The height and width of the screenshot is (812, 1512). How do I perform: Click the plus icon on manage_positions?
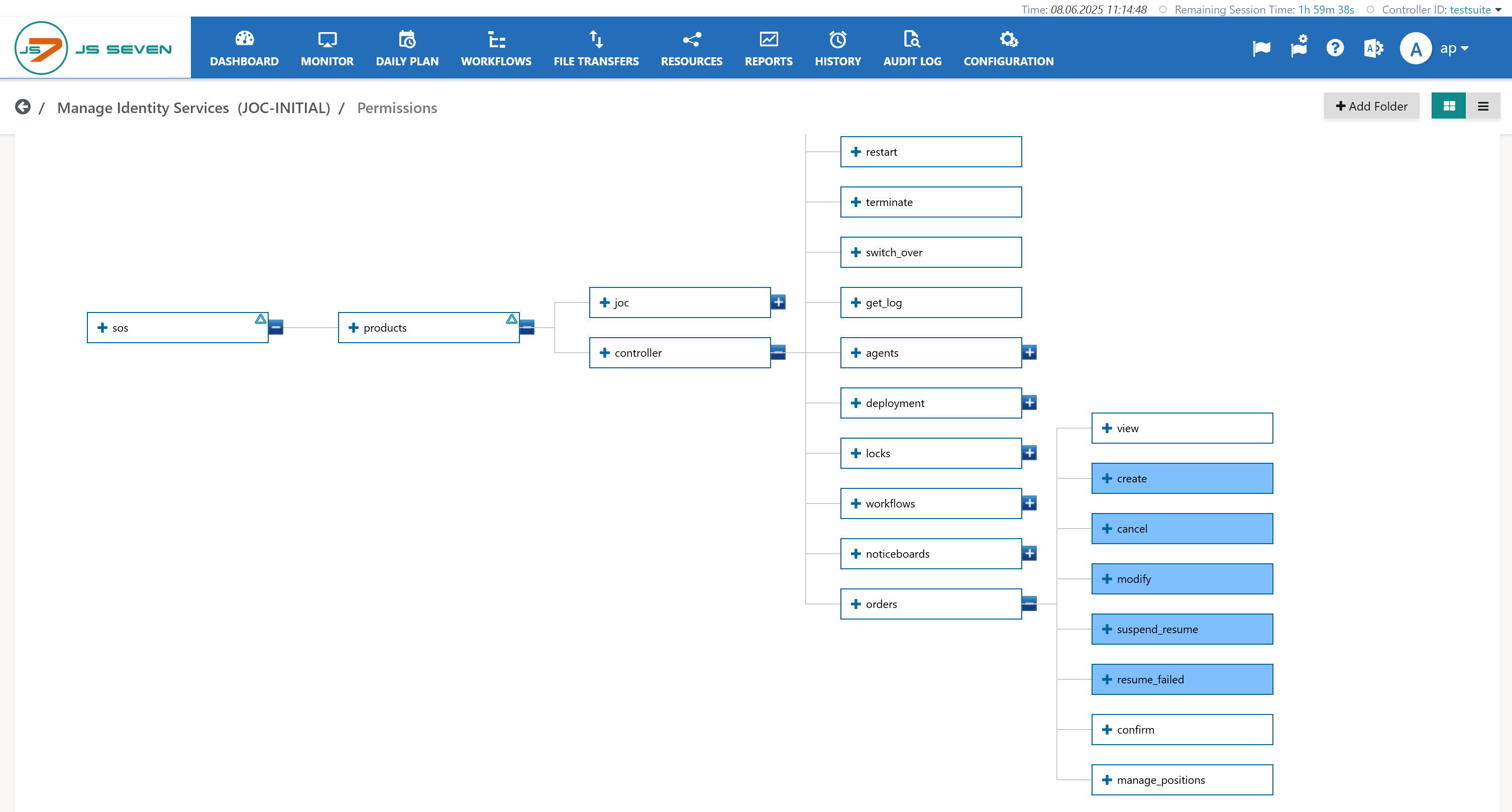coord(1107,780)
